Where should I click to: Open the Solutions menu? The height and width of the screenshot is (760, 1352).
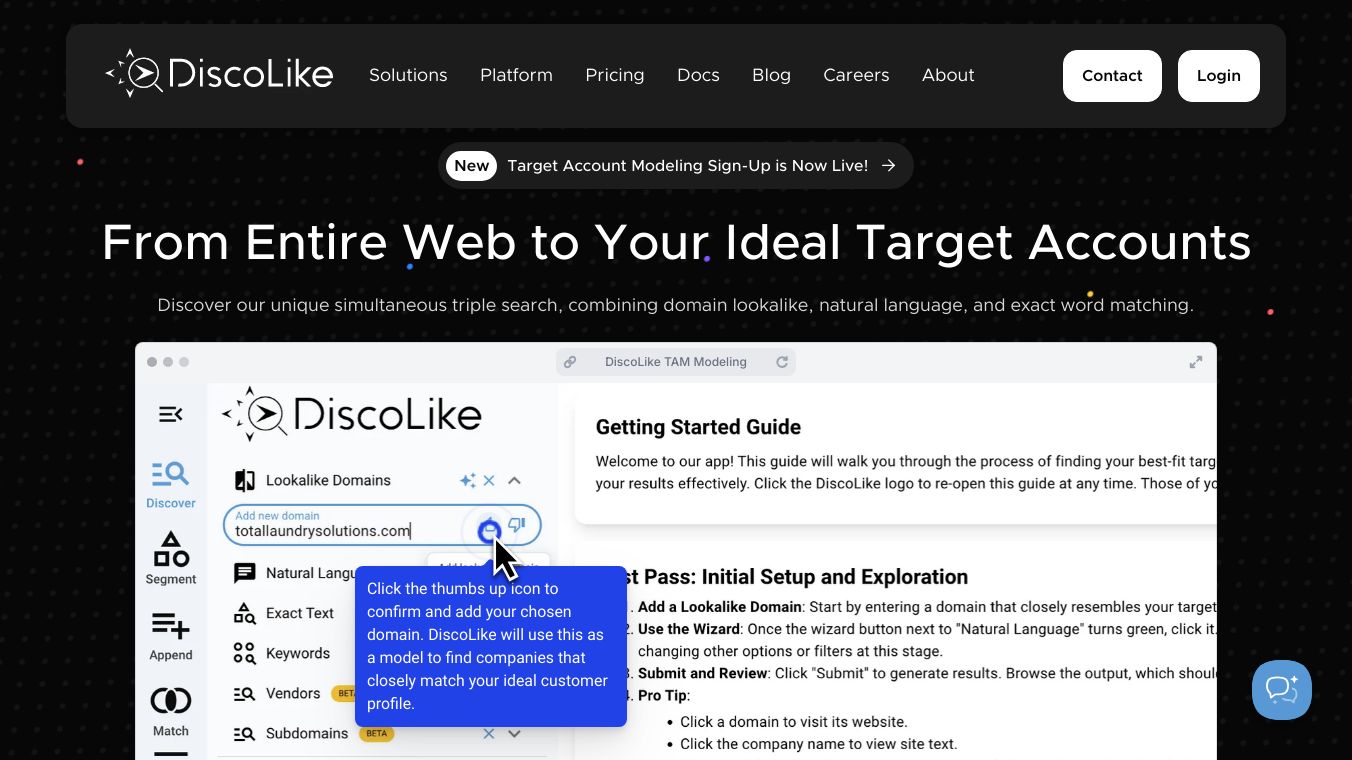point(408,75)
